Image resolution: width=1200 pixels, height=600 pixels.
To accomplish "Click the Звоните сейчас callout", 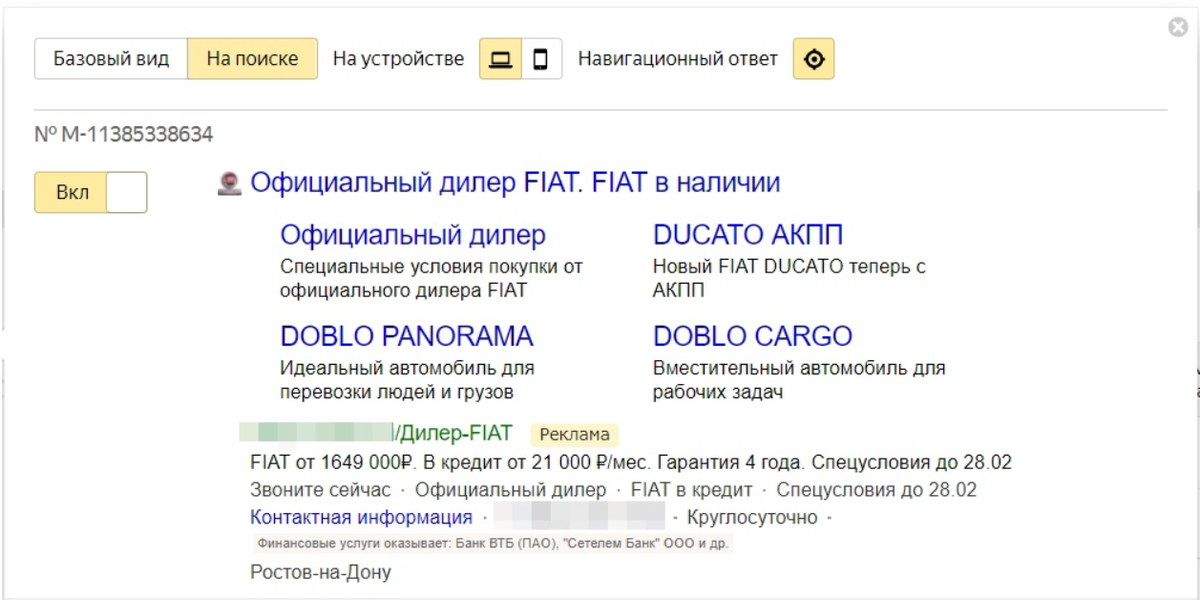I will [x=321, y=490].
